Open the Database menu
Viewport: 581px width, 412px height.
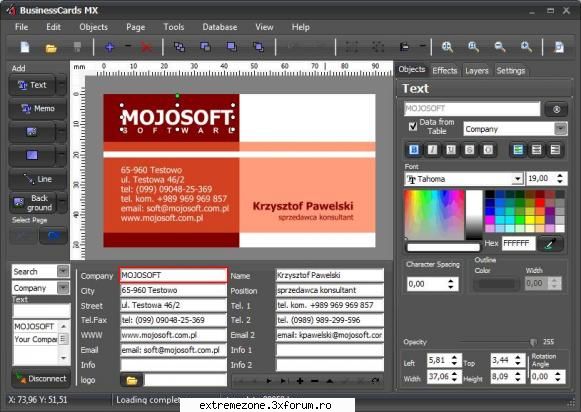[x=220, y=27]
